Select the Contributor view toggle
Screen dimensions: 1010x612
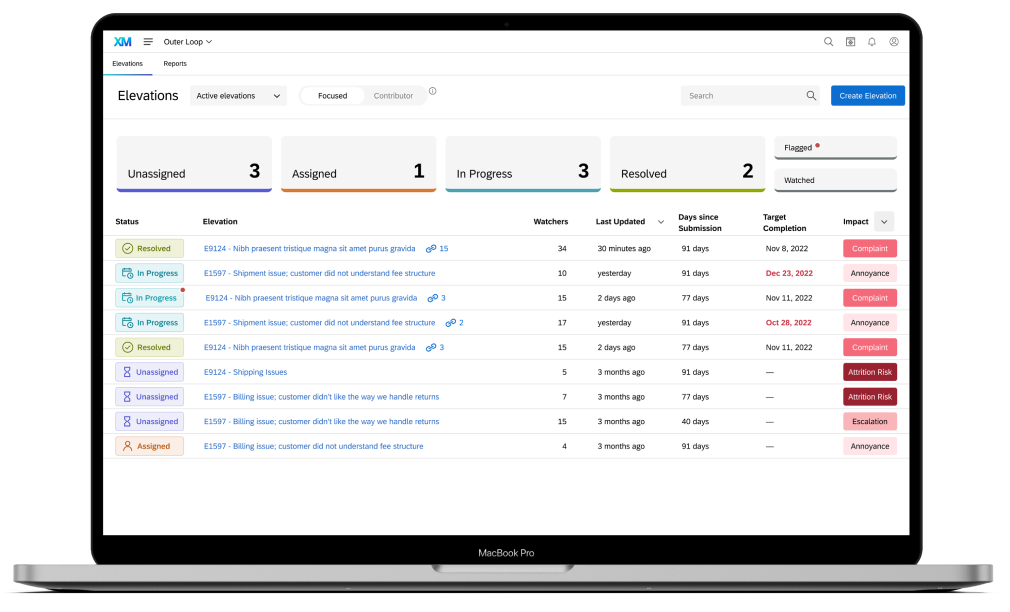click(x=393, y=96)
